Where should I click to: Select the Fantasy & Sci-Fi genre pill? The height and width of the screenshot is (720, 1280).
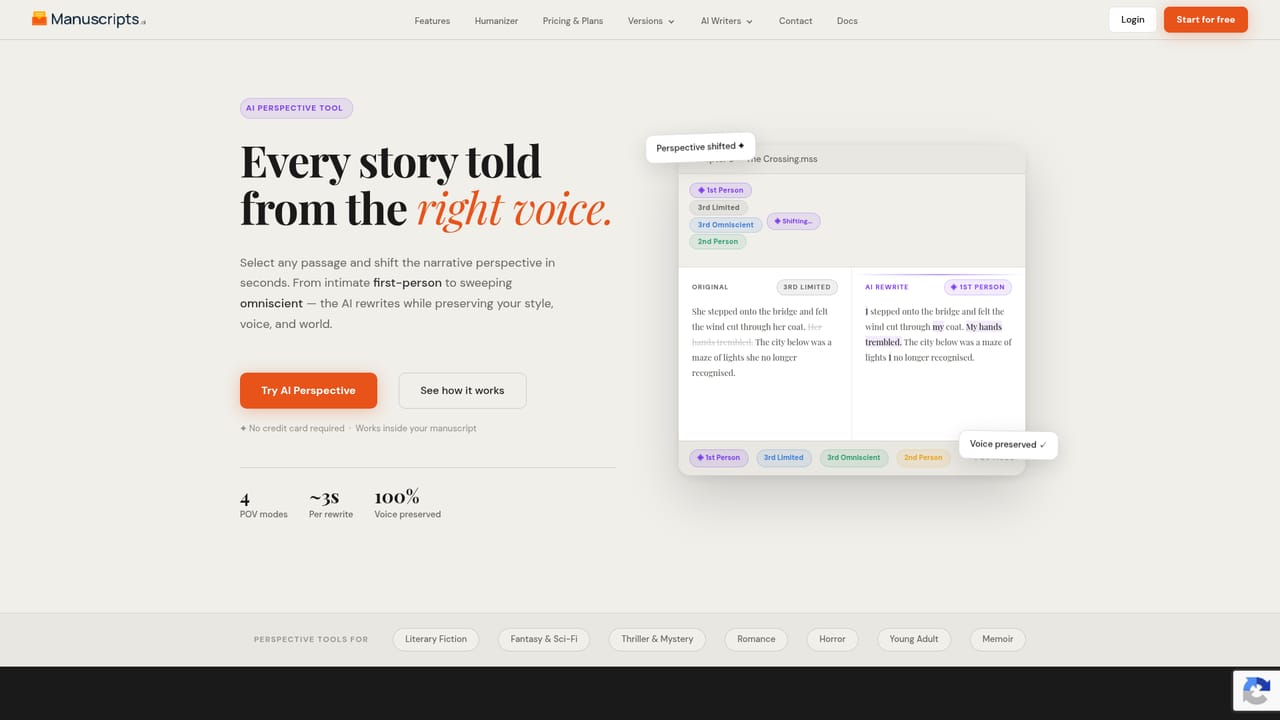pos(544,639)
